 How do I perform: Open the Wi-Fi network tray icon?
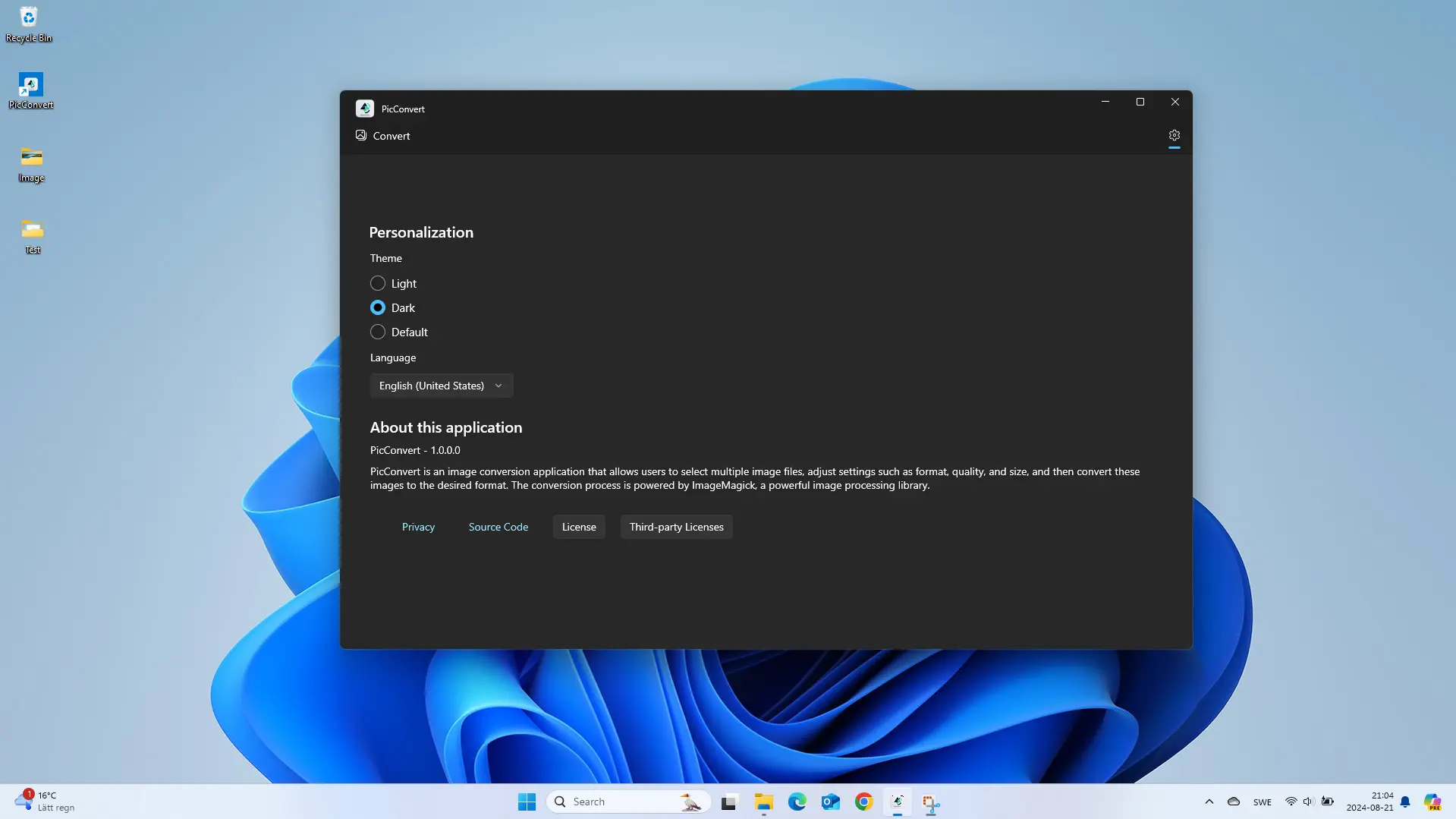(1291, 802)
